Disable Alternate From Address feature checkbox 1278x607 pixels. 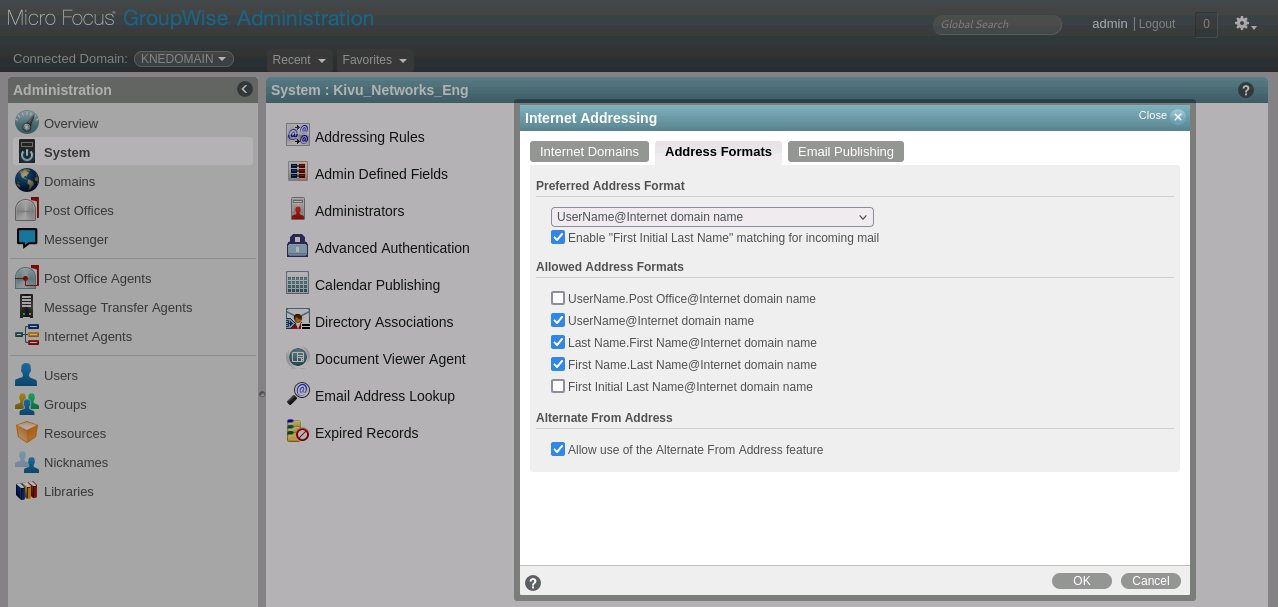[x=558, y=449]
